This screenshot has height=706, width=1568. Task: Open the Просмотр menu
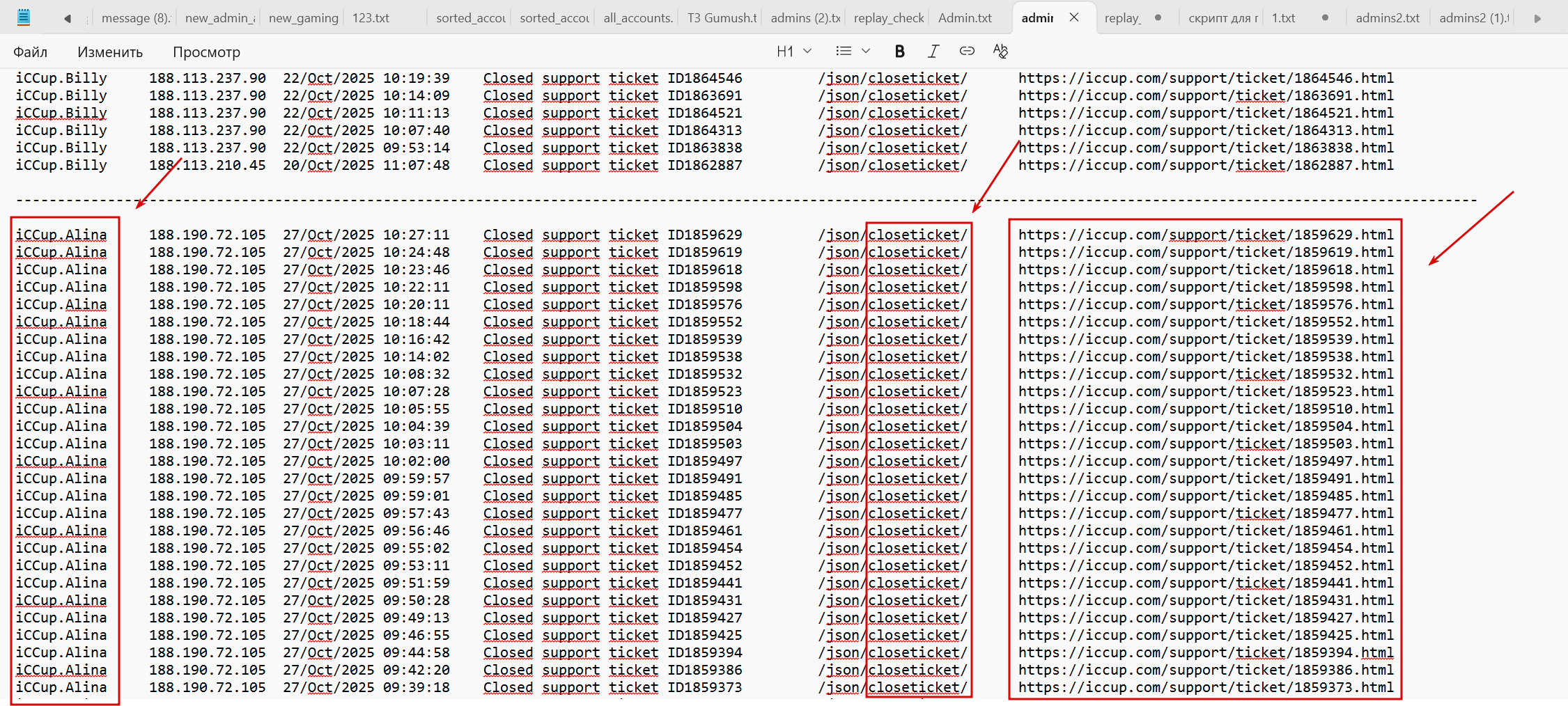(206, 52)
